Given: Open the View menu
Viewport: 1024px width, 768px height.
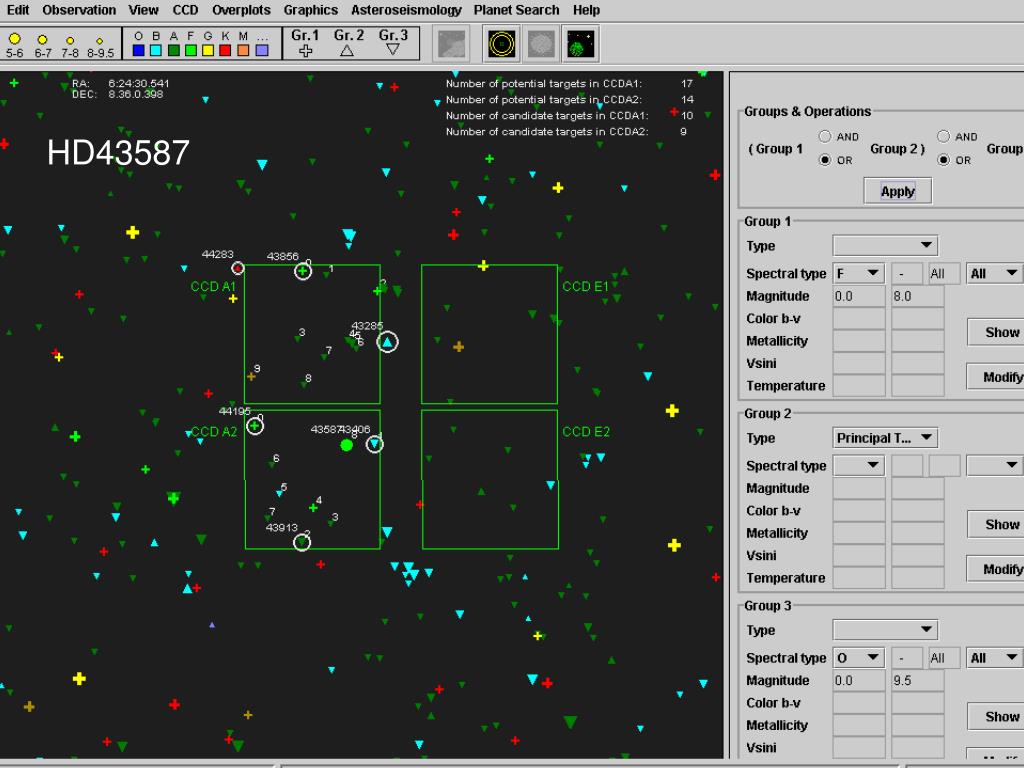Looking at the screenshot, I should pyautogui.click(x=143, y=10).
